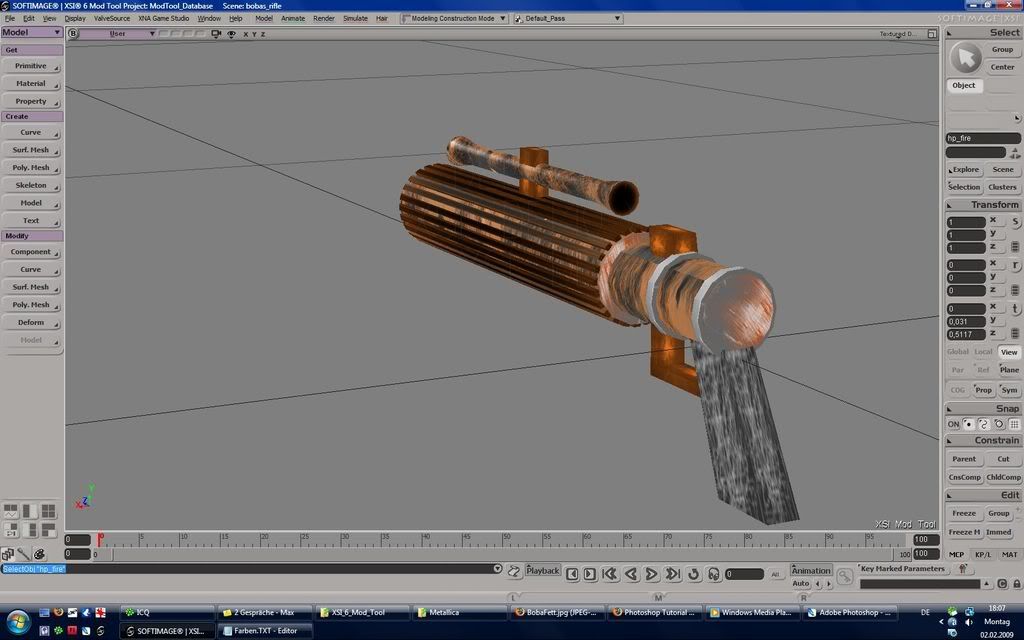
Task: Click the hp_fire object name field
Action: [x=983, y=138]
